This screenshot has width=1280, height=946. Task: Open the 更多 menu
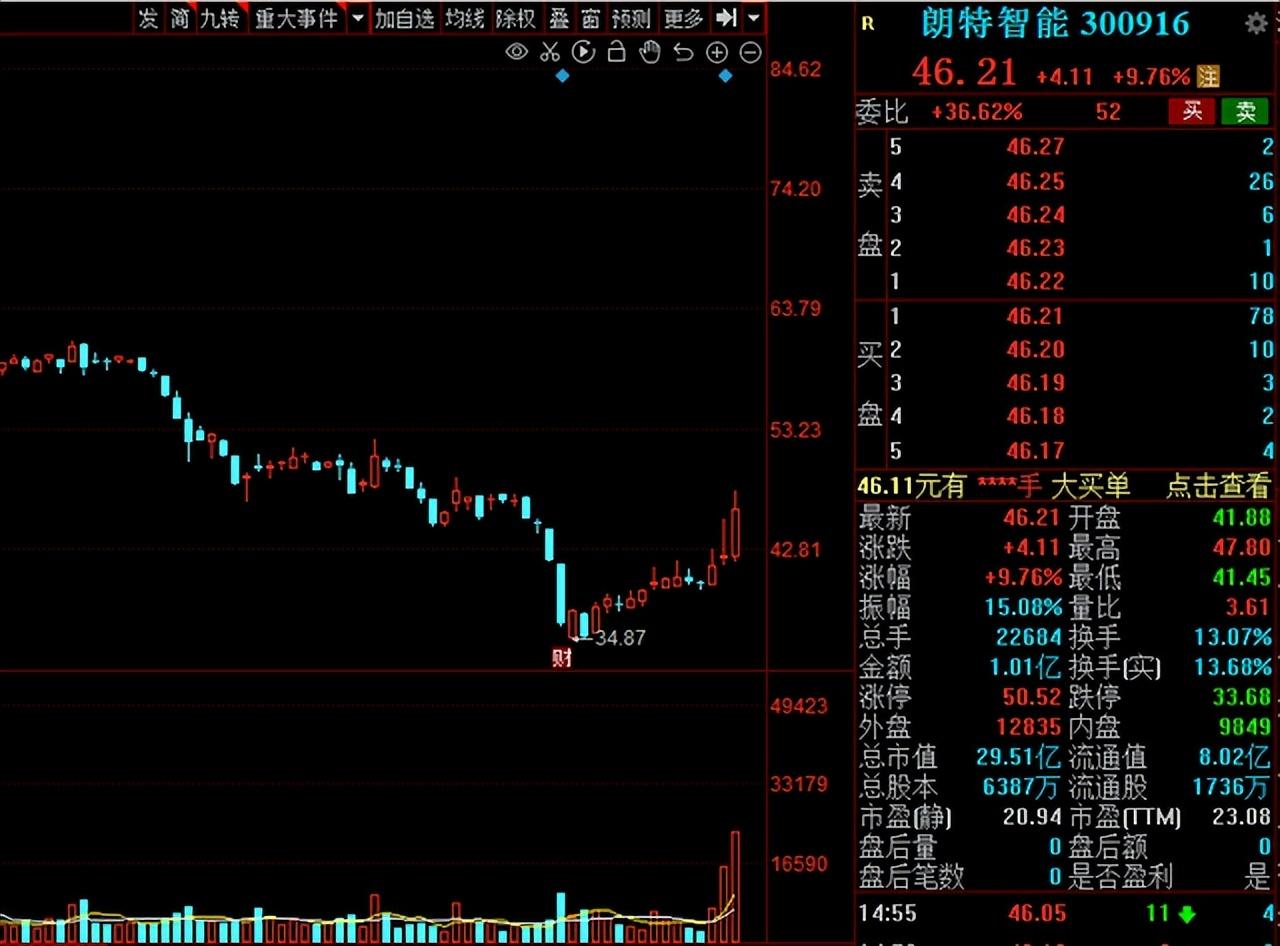point(683,18)
